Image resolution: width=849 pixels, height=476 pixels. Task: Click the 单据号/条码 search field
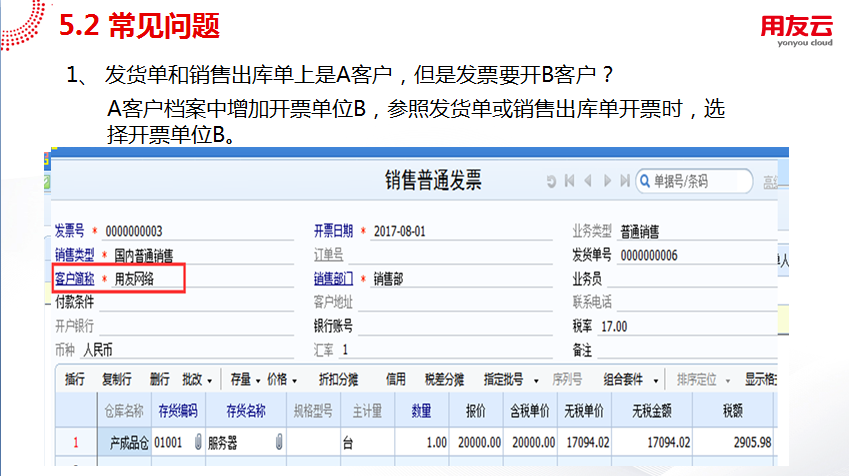pyautogui.click(x=700, y=181)
